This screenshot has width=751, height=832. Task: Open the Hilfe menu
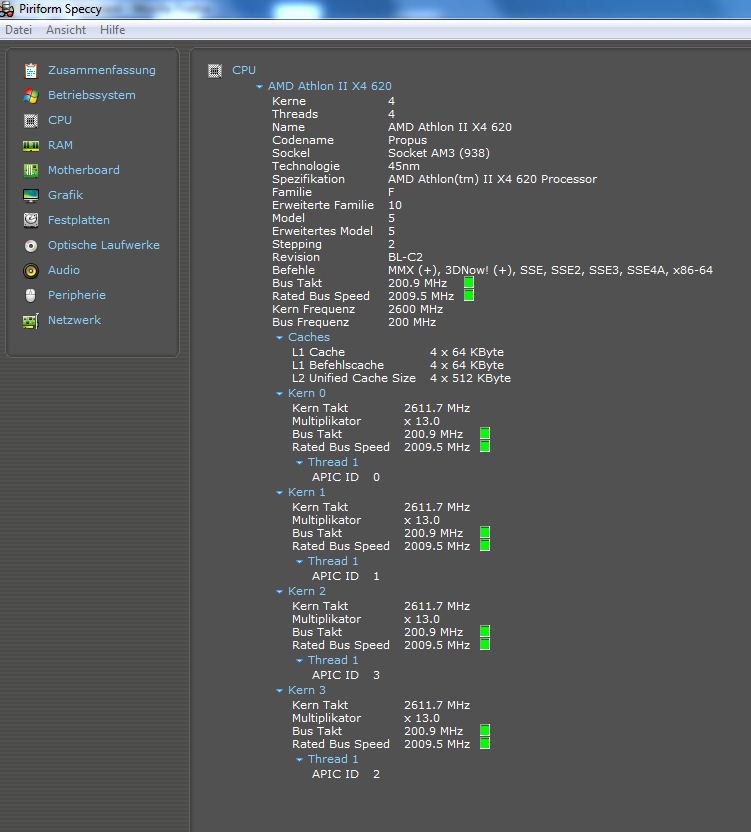[x=113, y=30]
